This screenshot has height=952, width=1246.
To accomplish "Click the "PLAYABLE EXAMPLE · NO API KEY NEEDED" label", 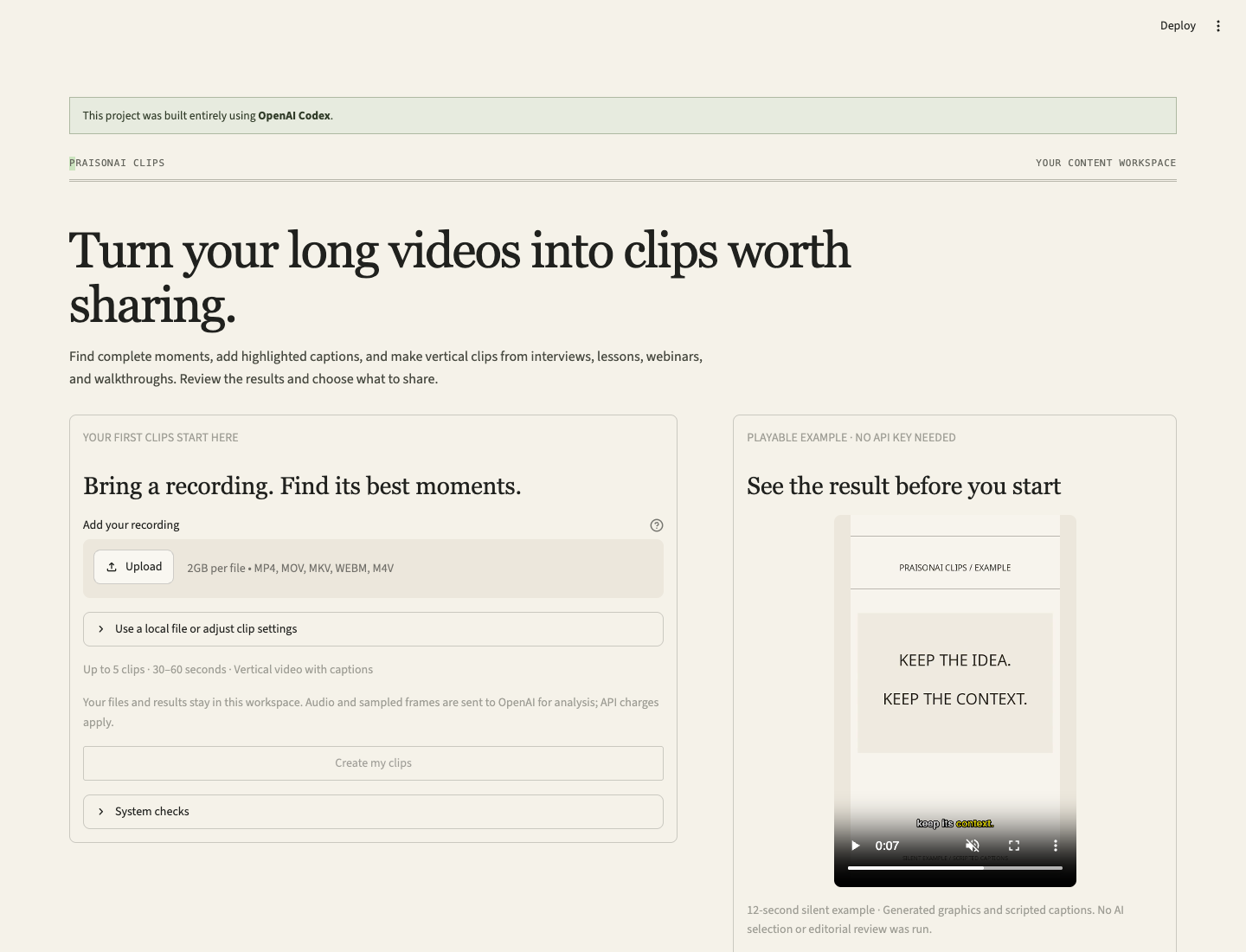I will [851, 438].
